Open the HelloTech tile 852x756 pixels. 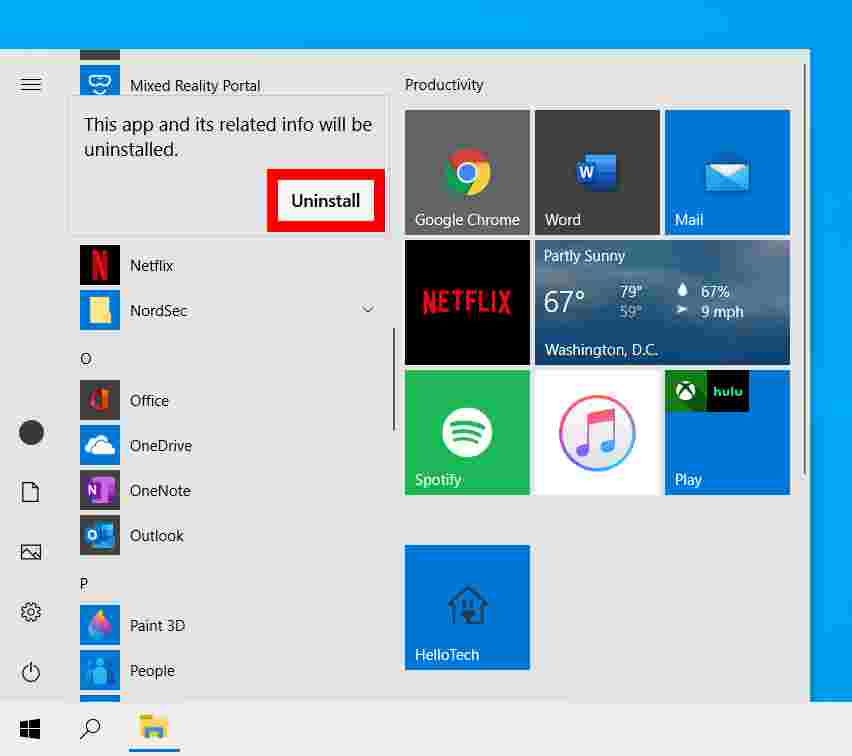pos(467,607)
